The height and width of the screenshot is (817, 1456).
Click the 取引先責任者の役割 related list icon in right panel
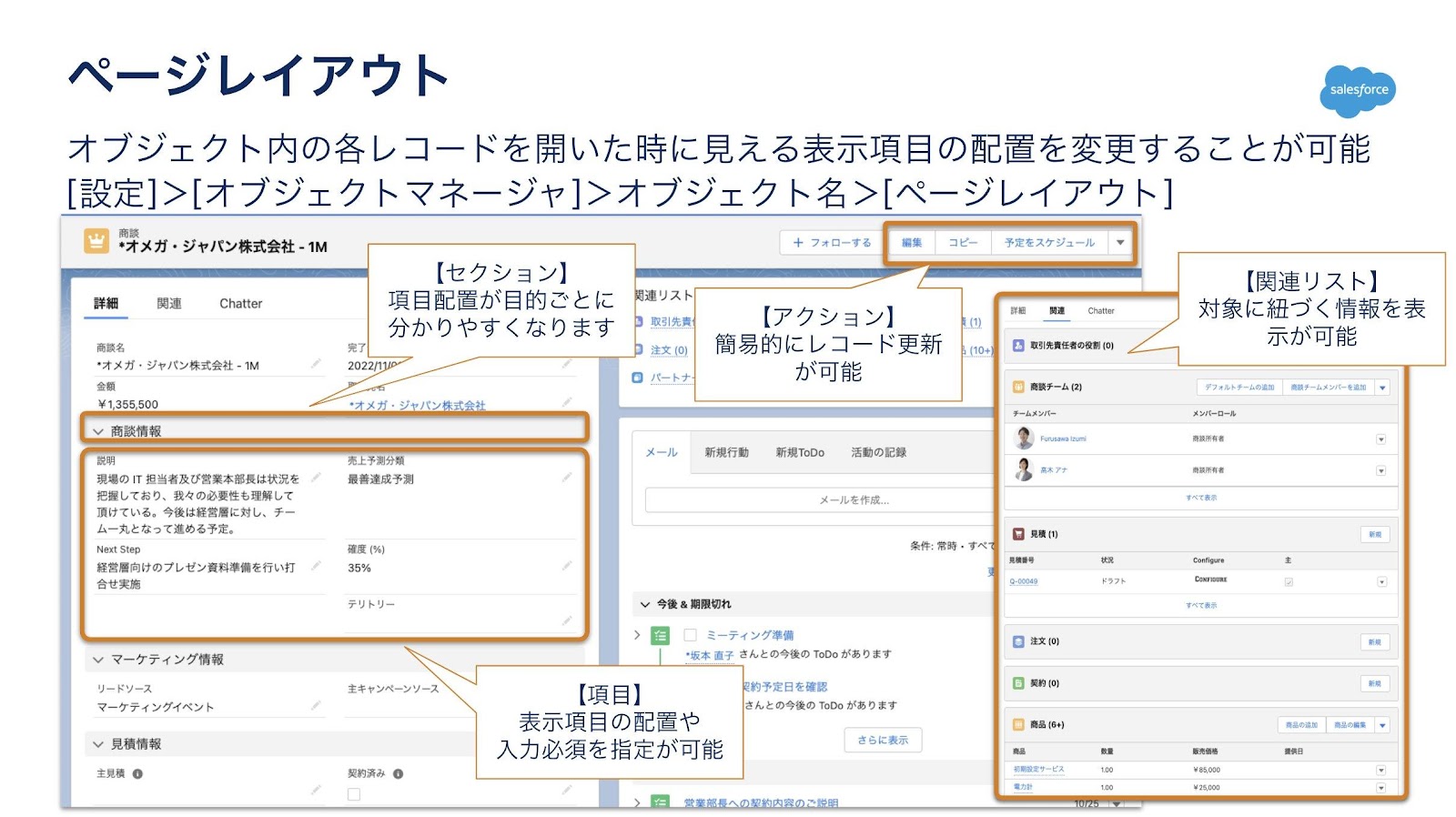1019,346
